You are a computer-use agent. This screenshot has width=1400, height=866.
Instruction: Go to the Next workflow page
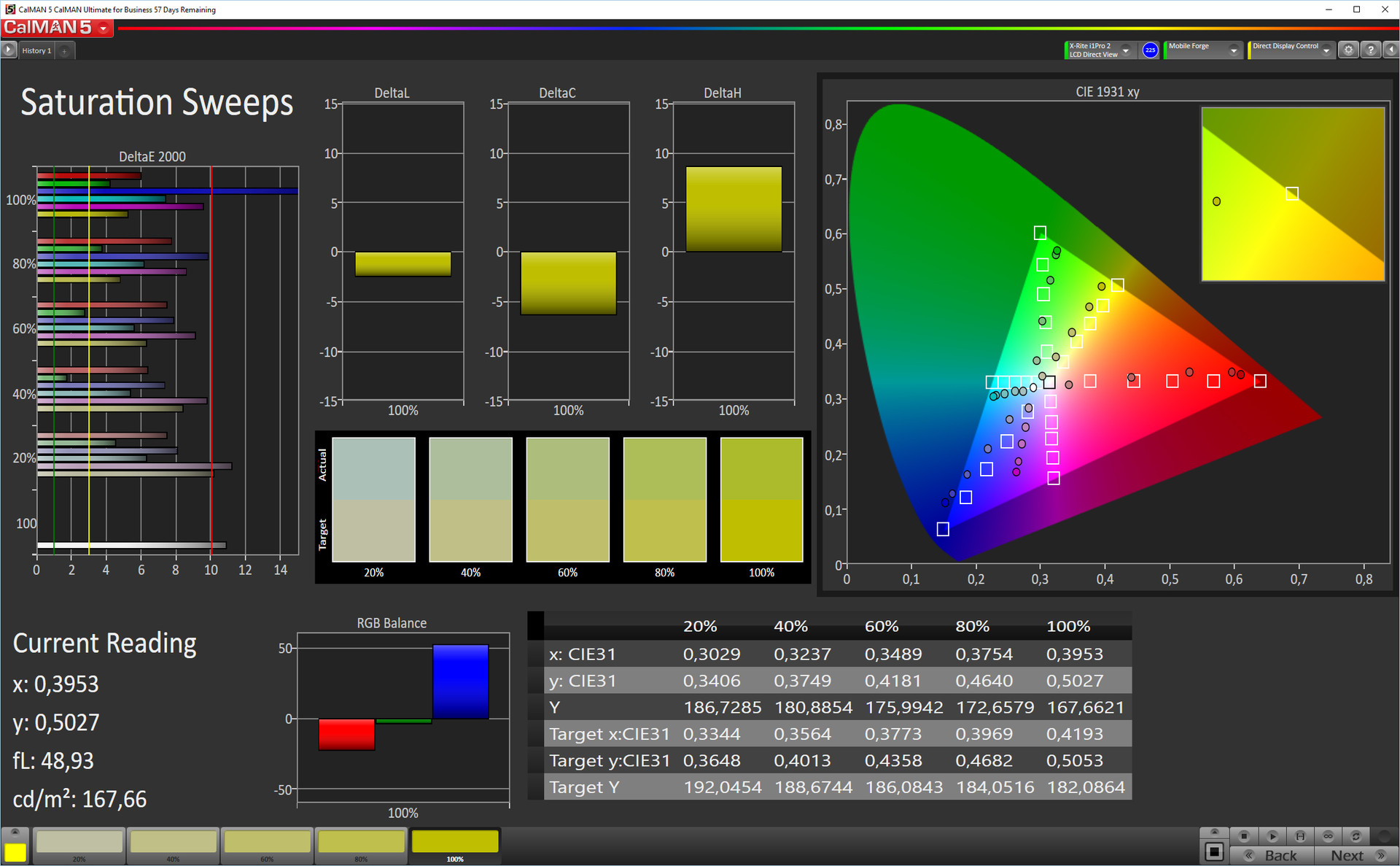click(x=1355, y=855)
